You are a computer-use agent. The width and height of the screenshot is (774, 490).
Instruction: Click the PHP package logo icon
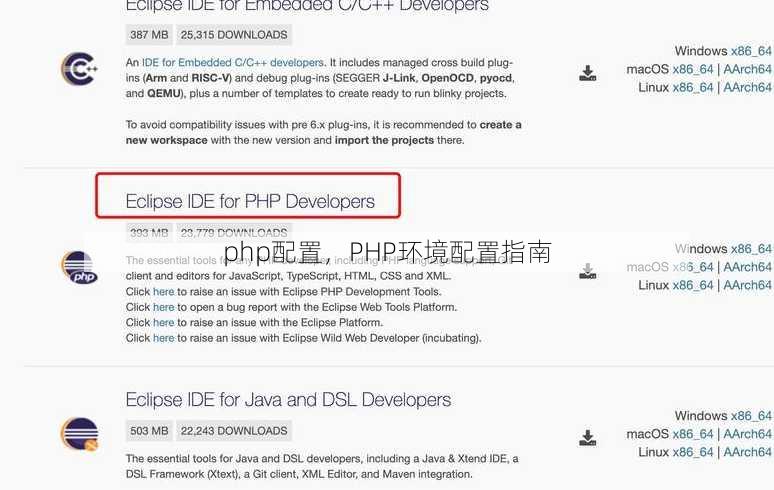(x=79, y=267)
